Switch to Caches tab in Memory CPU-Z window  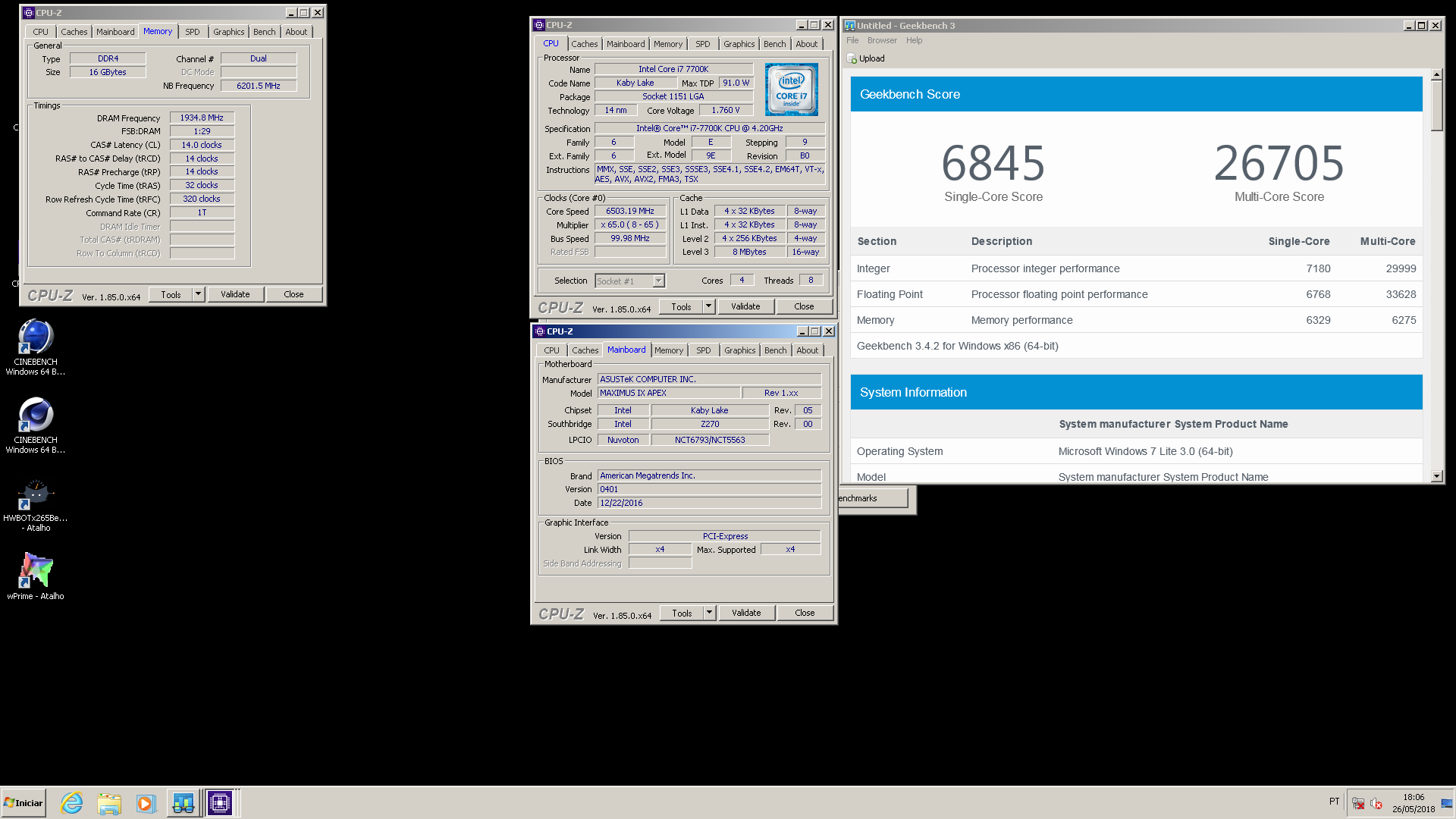point(74,32)
